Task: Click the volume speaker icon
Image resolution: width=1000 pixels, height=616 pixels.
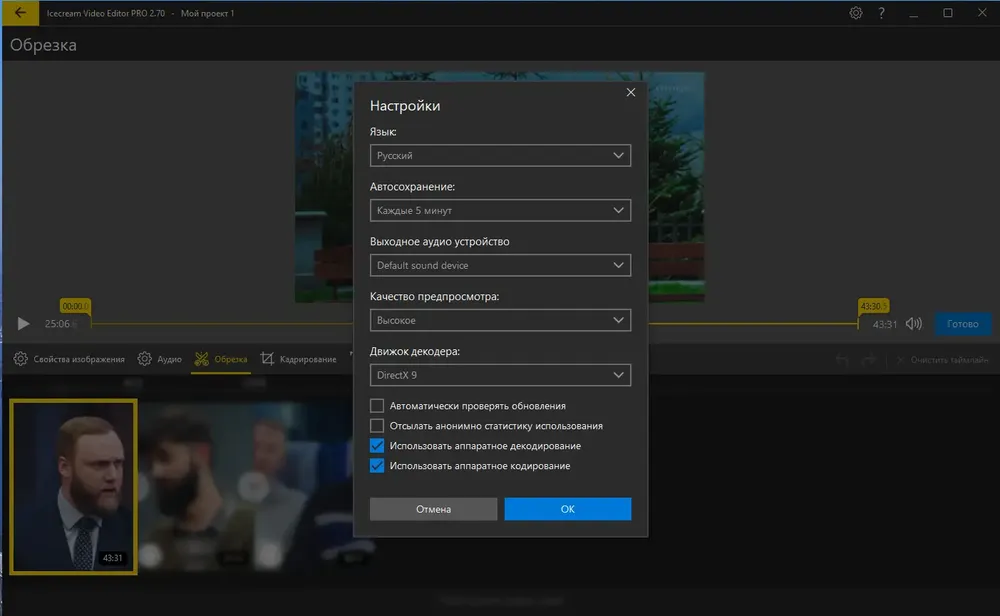Action: 913,324
